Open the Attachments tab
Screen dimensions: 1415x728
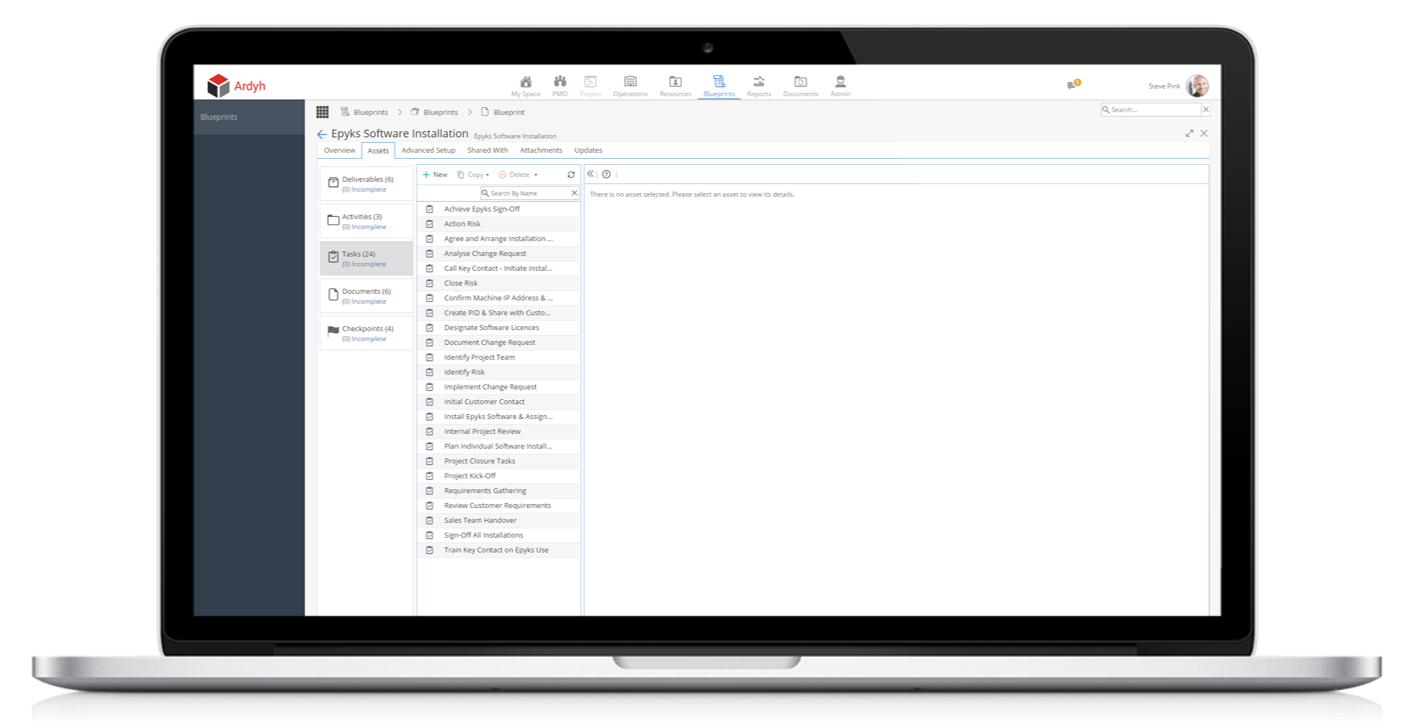click(541, 150)
